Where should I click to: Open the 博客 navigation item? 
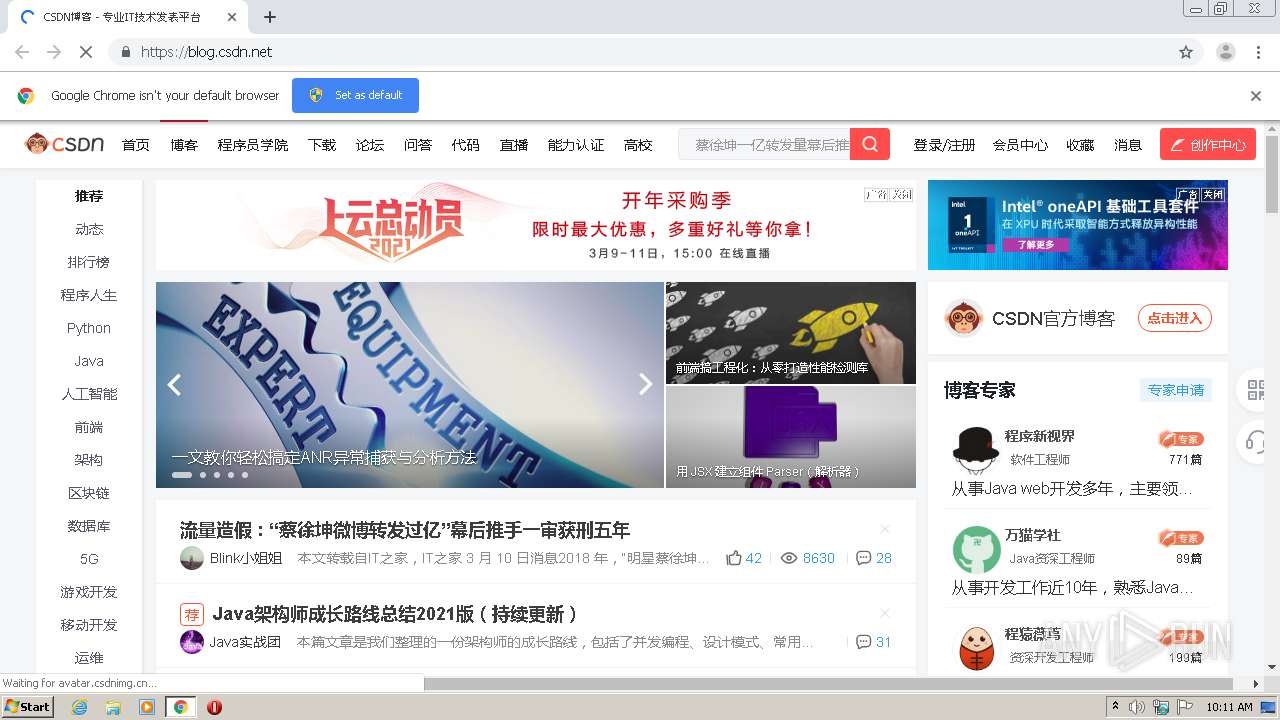pyautogui.click(x=184, y=145)
